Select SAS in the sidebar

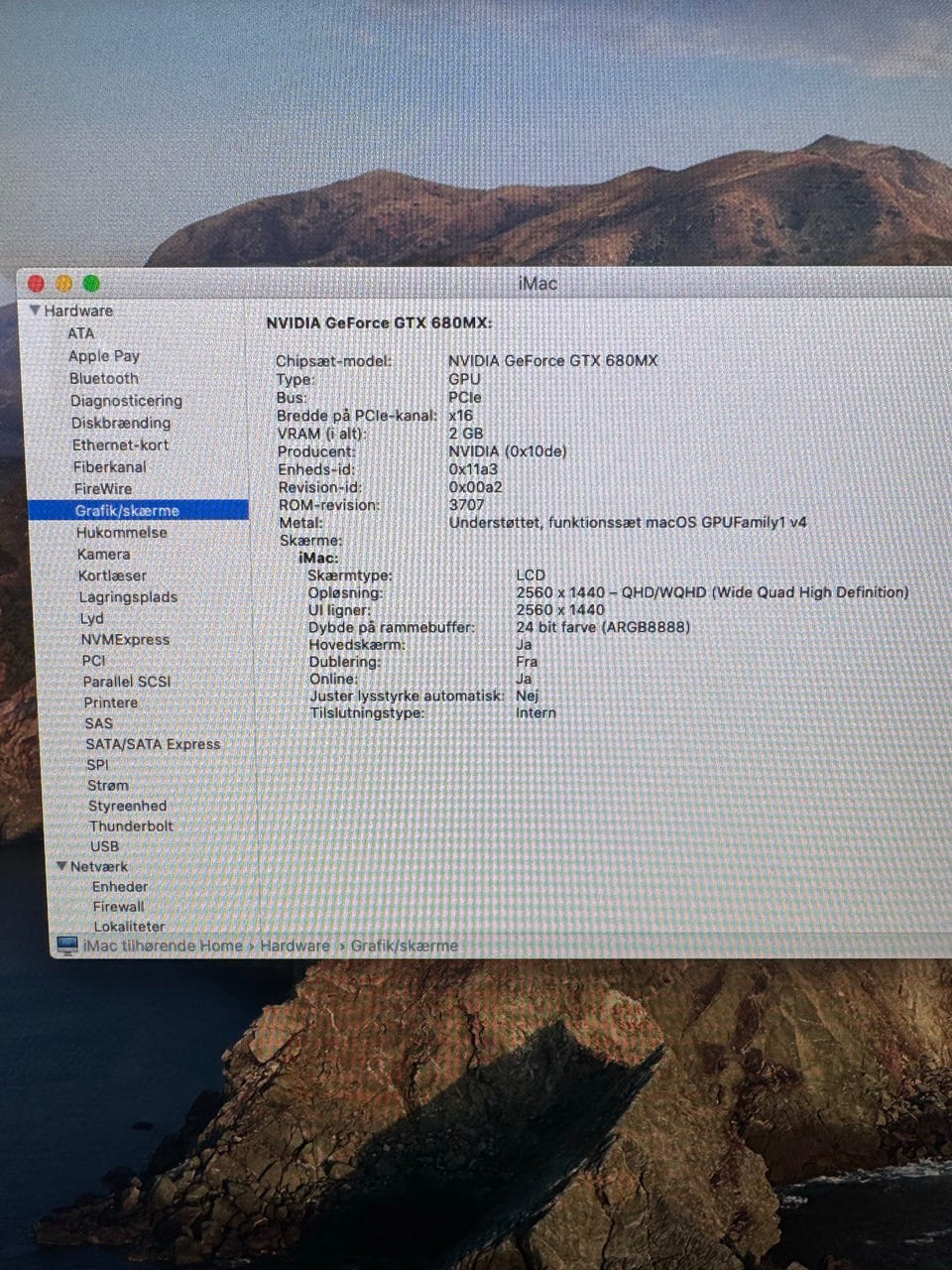[98, 723]
